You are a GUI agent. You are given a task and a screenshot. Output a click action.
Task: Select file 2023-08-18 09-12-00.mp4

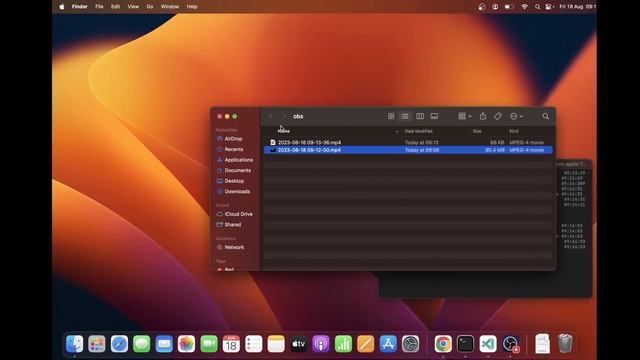point(309,150)
